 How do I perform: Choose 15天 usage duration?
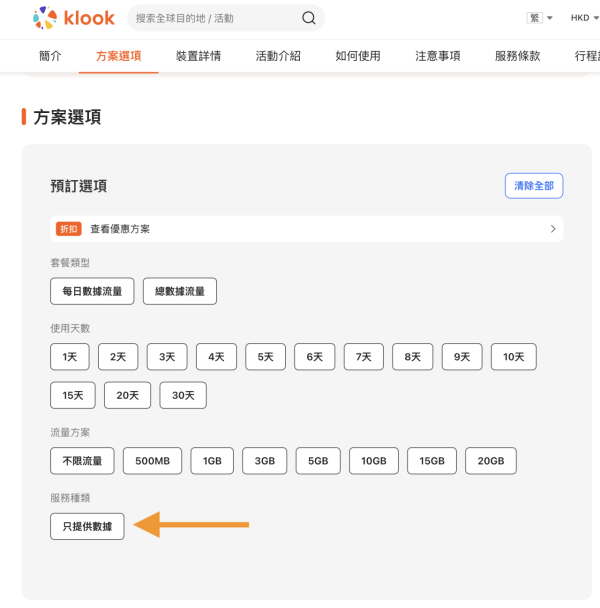(x=73, y=395)
